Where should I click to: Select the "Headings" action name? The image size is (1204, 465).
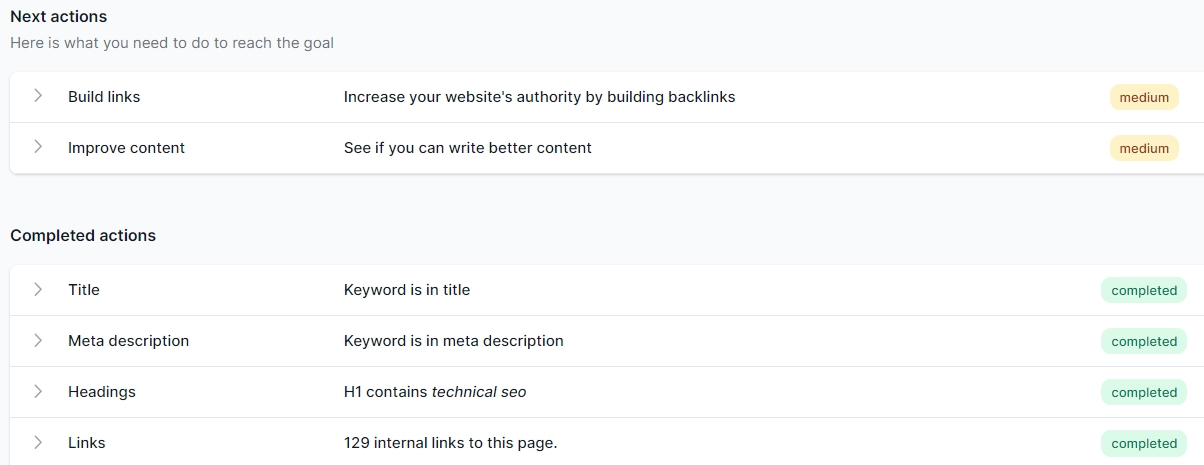click(101, 392)
